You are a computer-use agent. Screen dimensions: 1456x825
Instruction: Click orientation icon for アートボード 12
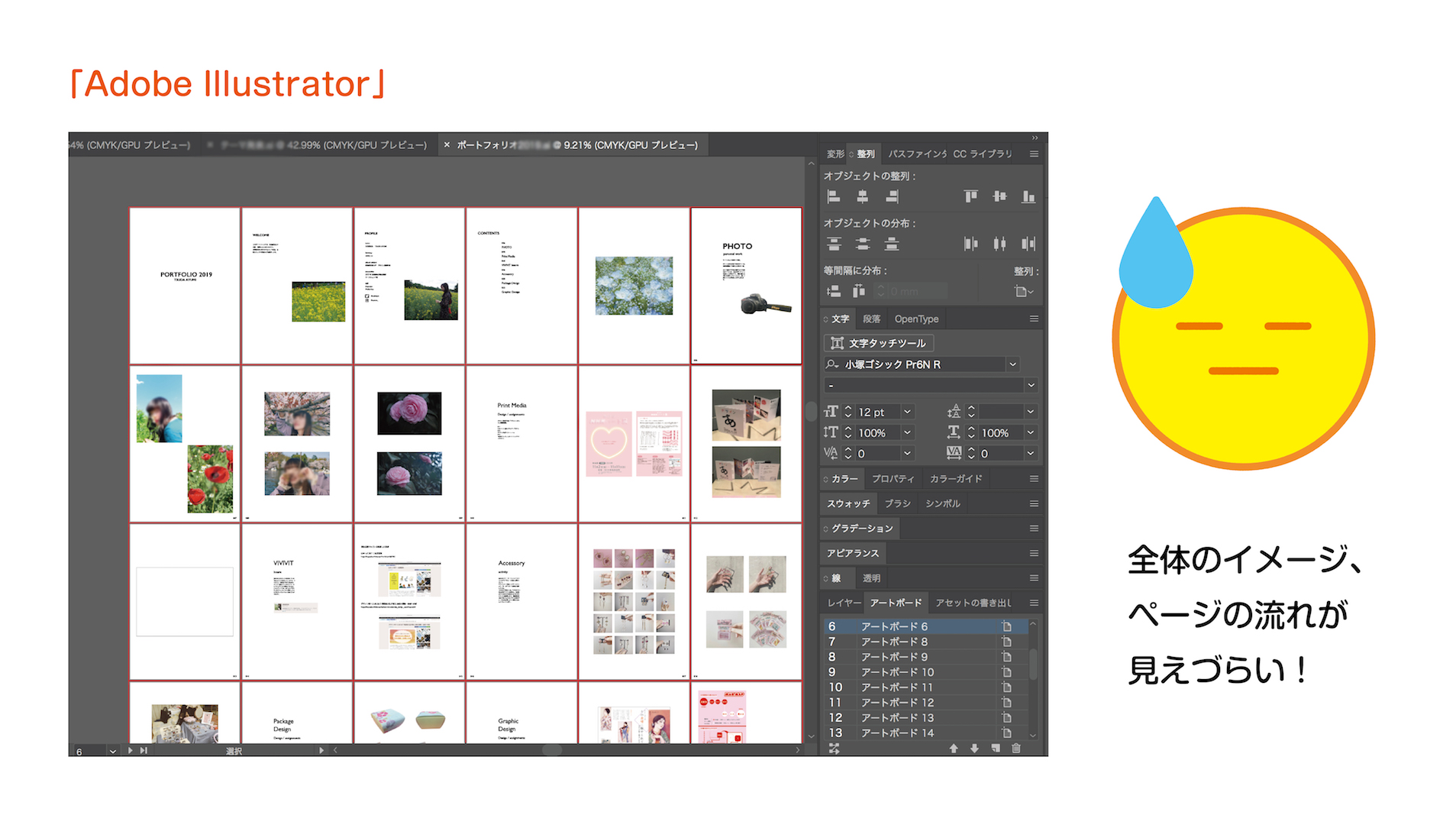[x=1007, y=703]
